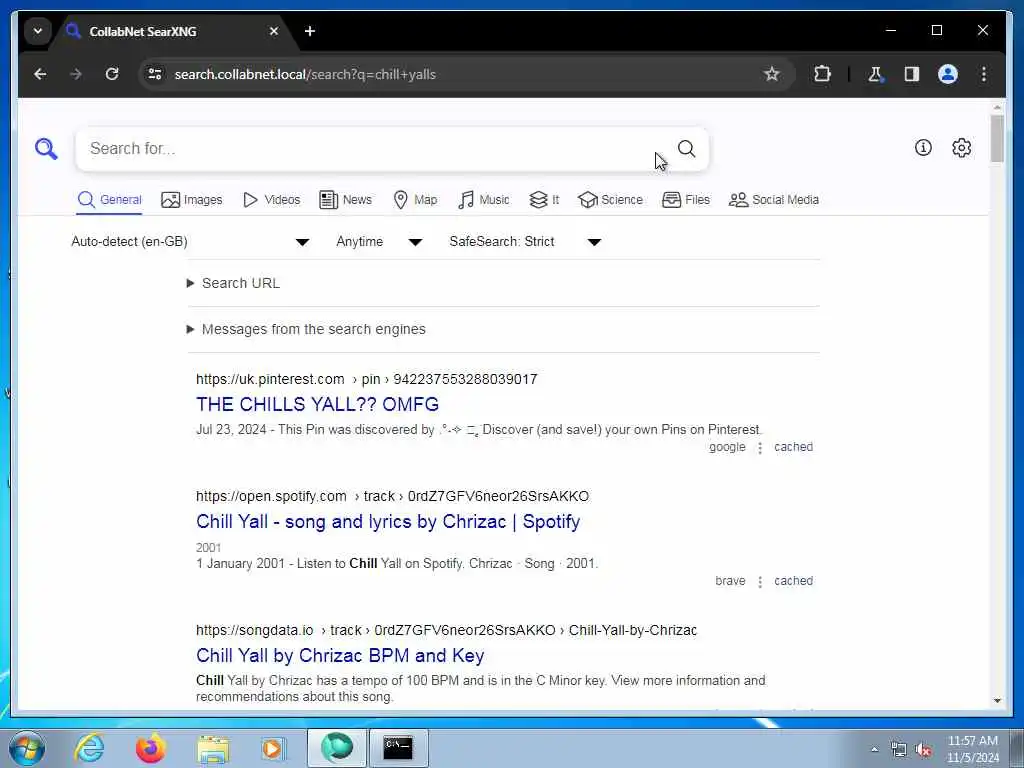Select the General search tab
The height and width of the screenshot is (768, 1024).
(110, 200)
